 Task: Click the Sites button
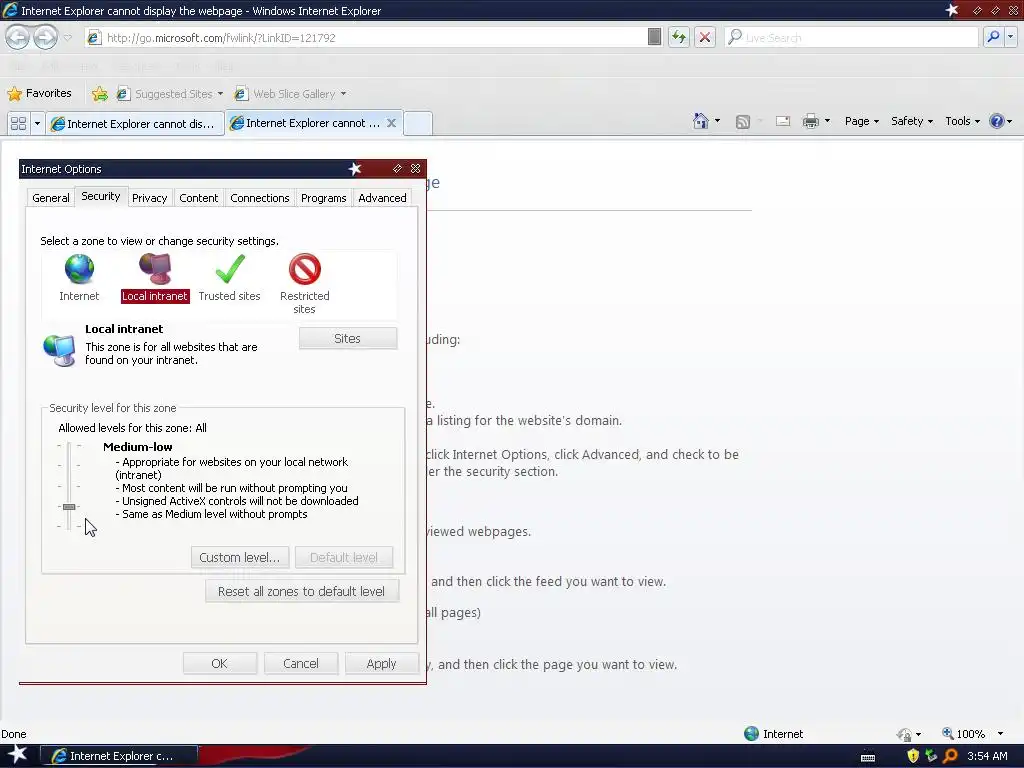[x=347, y=338]
